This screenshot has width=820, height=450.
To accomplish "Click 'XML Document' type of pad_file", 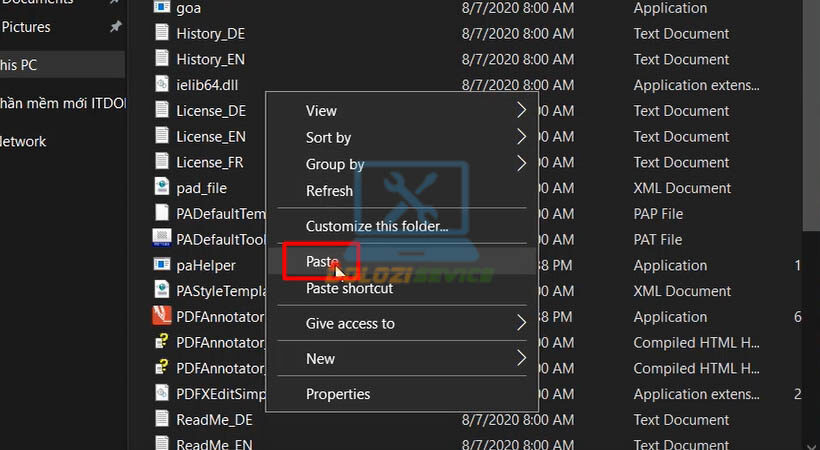I will 682,188.
